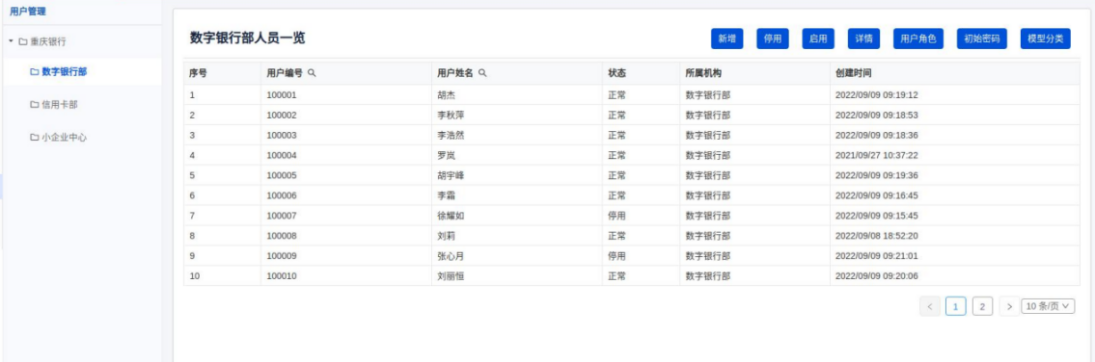Screen dimensions: 1095x362
Task: Click user number 100004
Action: point(281,155)
